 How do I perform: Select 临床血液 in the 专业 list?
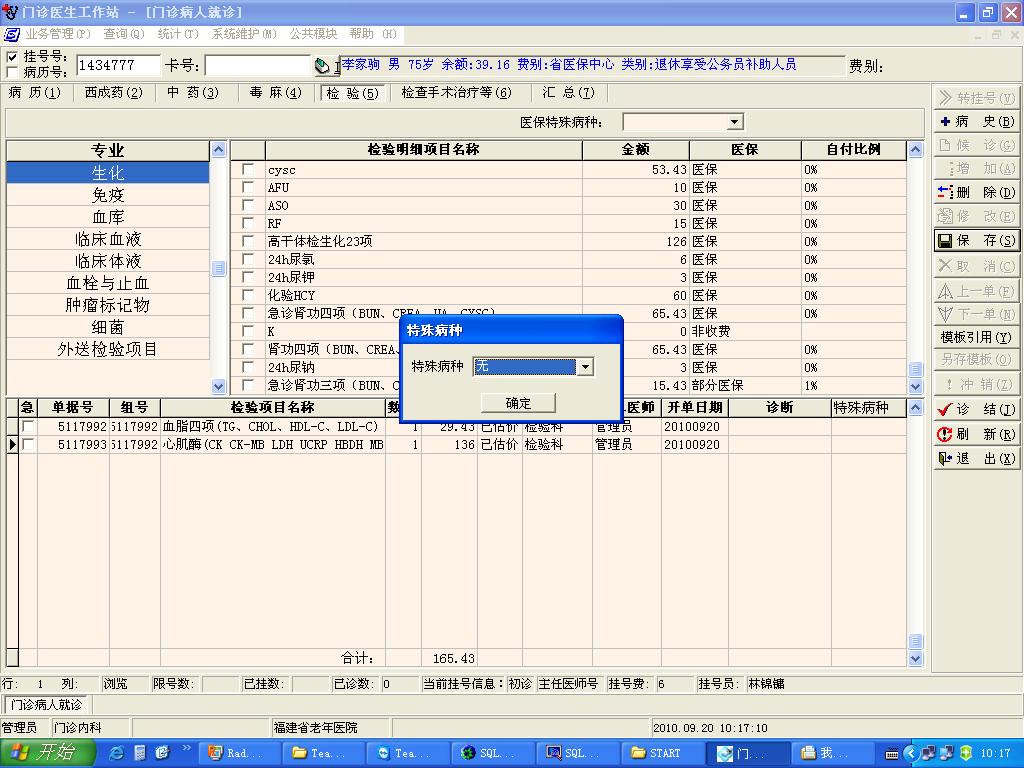click(108, 239)
